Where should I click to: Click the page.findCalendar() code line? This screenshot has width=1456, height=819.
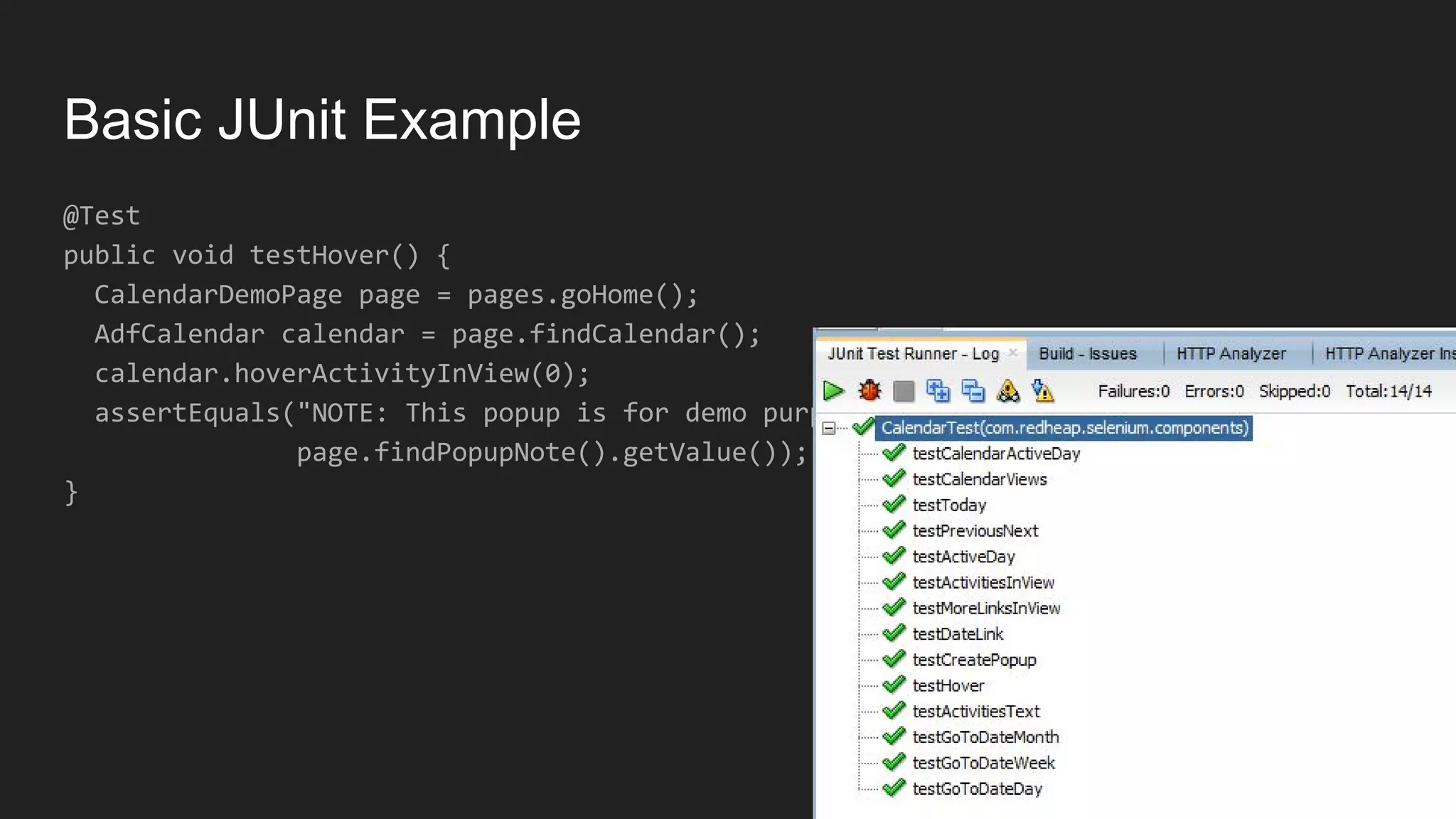(x=427, y=334)
